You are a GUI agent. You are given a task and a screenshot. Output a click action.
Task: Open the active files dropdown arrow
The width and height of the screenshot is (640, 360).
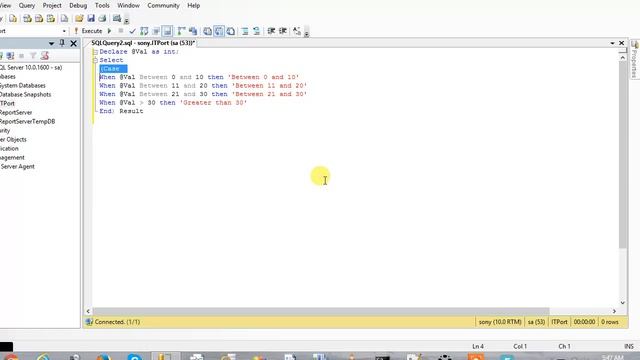pyautogui.click(x=613, y=43)
